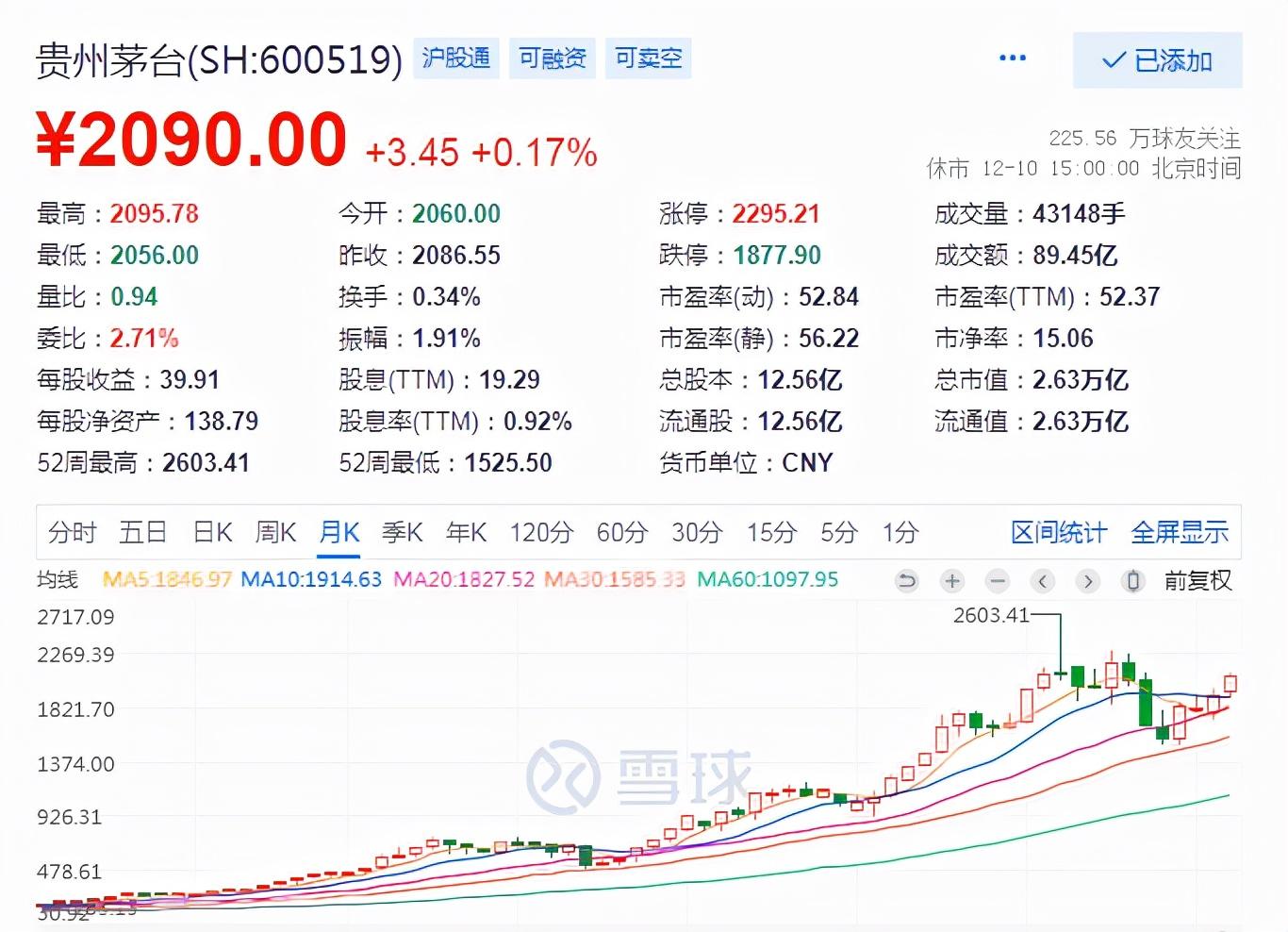Click the 均线 label

(x=58, y=579)
